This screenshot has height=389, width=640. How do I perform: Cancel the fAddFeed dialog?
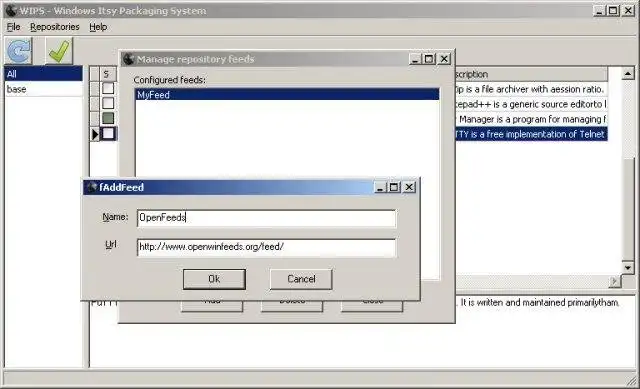coord(301,279)
